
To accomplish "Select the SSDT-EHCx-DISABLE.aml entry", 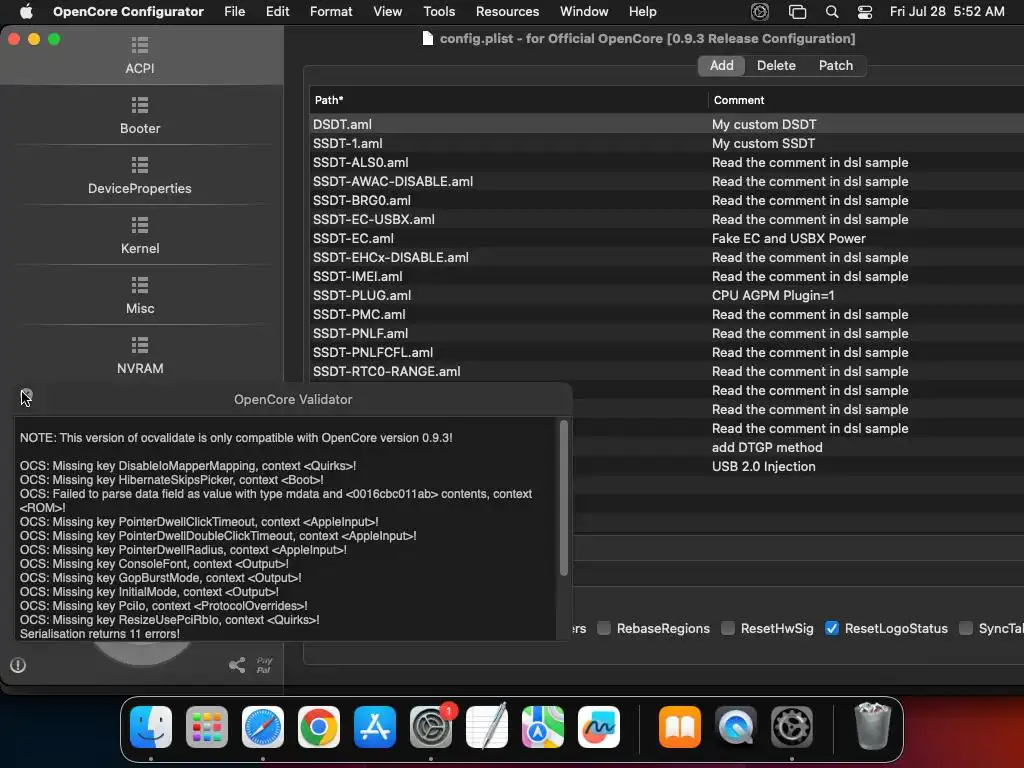I will [667, 257].
